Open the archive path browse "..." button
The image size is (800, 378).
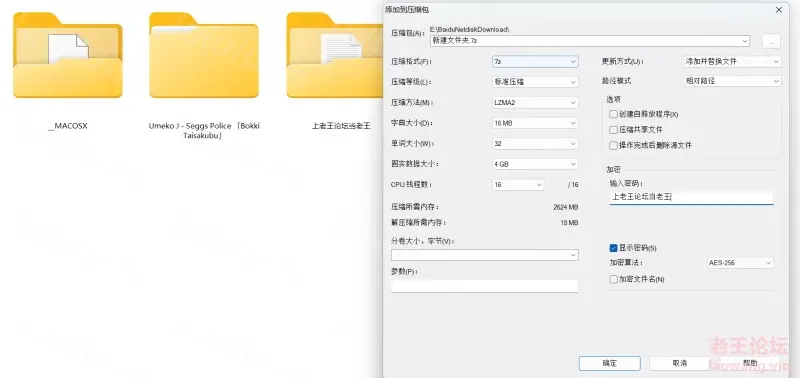pyautogui.click(x=771, y=42)
